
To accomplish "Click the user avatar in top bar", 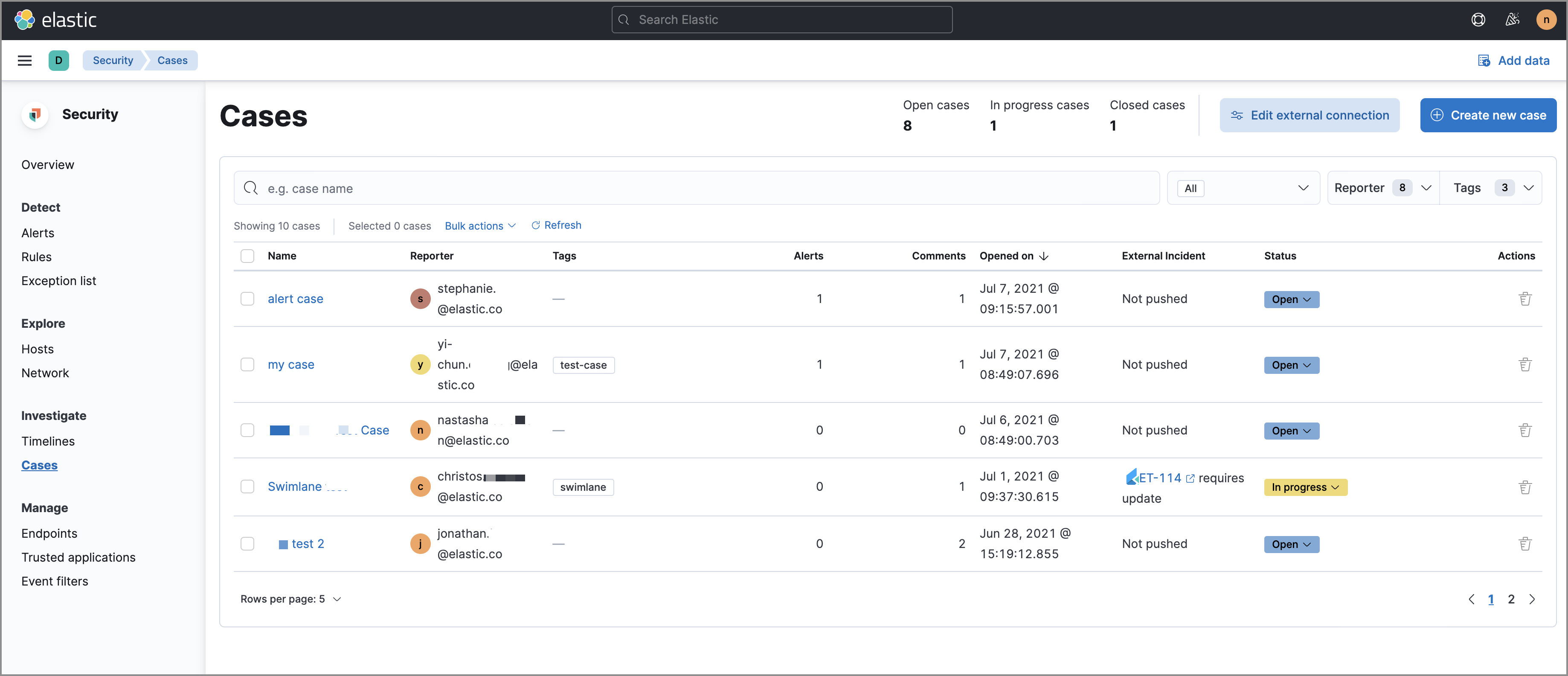I will pos(1545,20).
